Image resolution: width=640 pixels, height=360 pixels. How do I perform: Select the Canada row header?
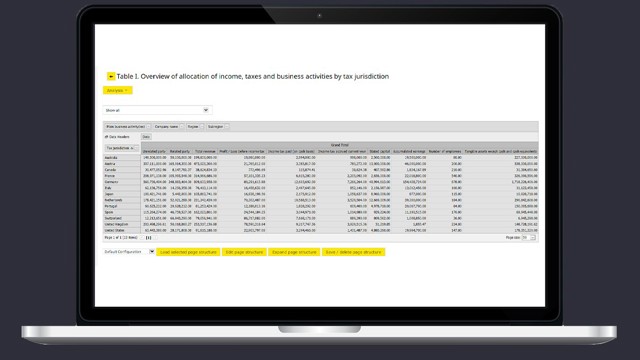click(x=122, y=170)
